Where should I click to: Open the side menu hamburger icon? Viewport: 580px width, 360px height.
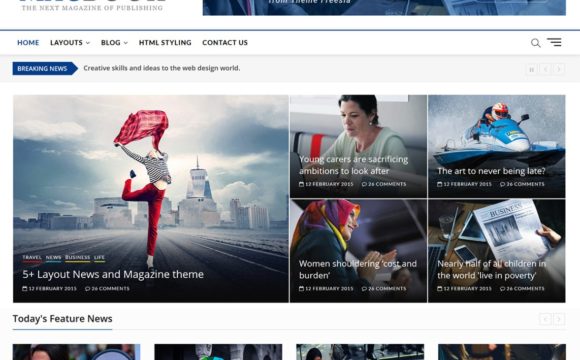[554, 42]
